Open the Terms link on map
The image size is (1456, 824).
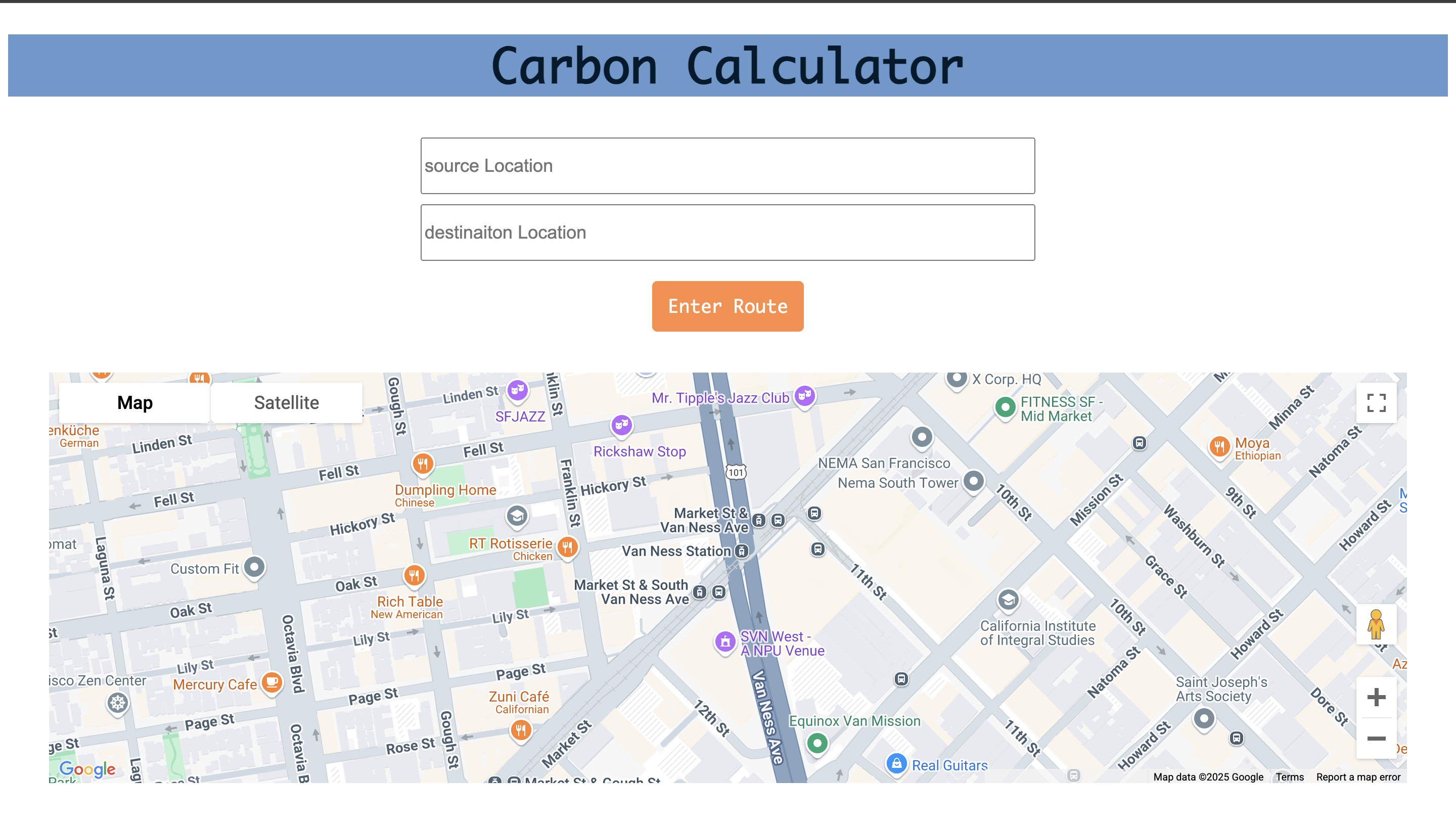click(x=1289, y=777)
